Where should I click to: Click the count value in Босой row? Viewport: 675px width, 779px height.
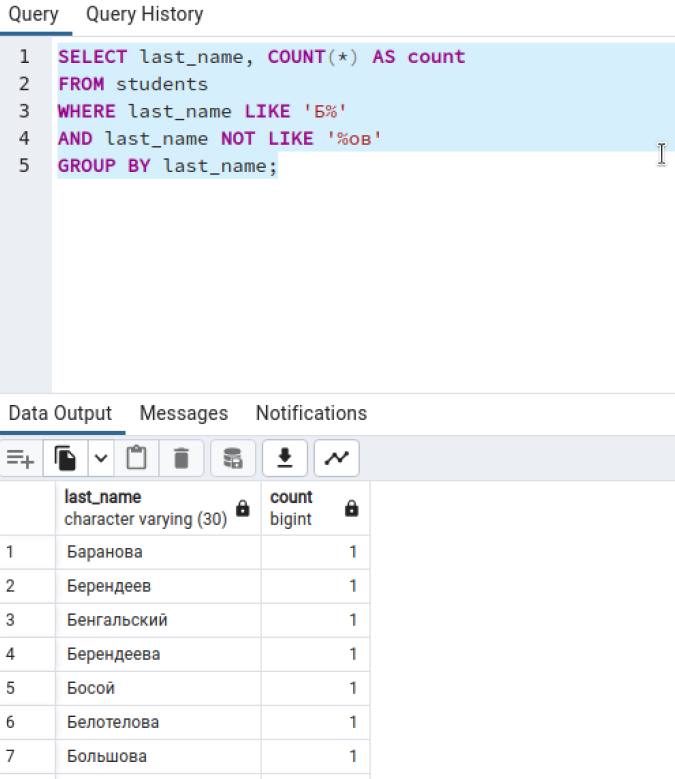click(315, 688)
